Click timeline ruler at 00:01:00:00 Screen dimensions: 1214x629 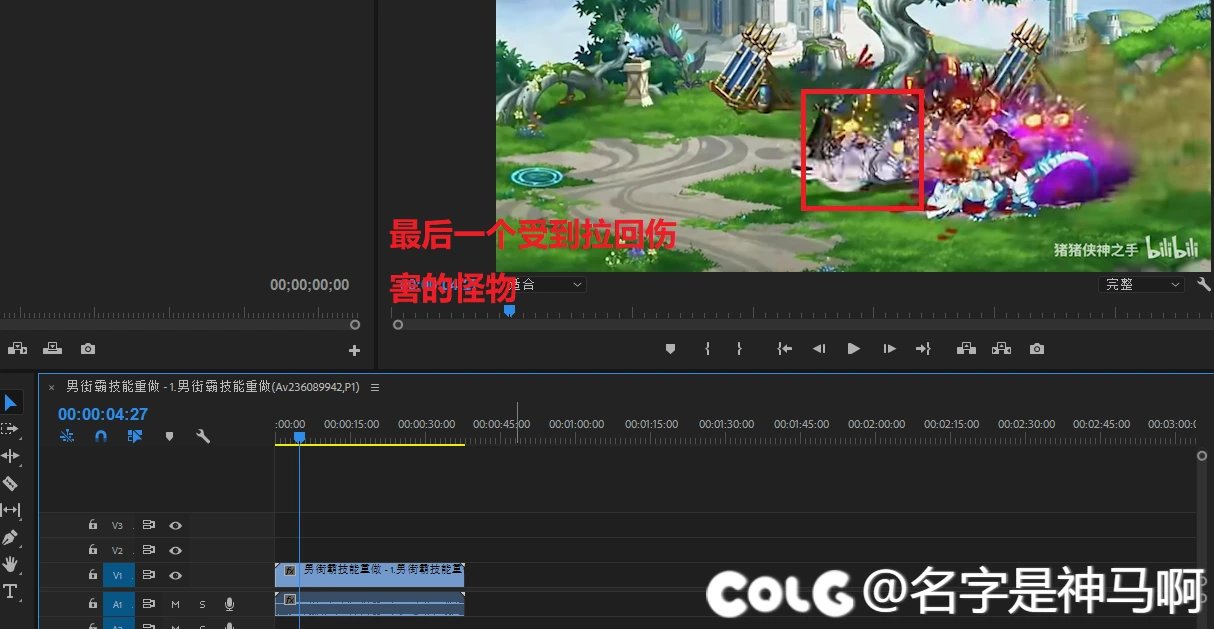tap(577, 424)
